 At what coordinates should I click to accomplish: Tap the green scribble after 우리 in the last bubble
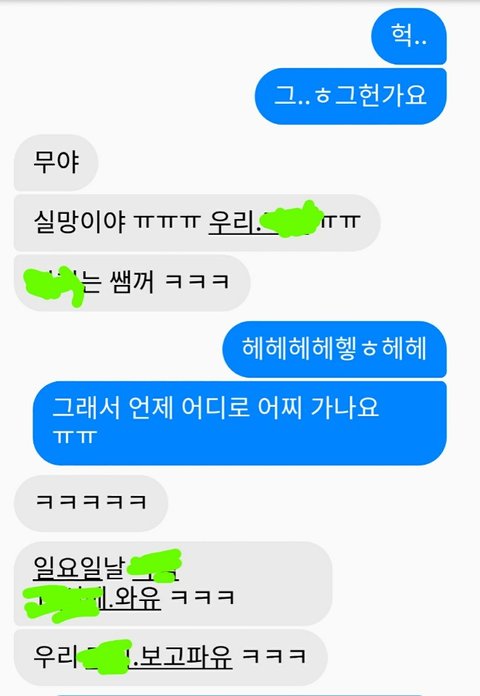coord(105,657)
